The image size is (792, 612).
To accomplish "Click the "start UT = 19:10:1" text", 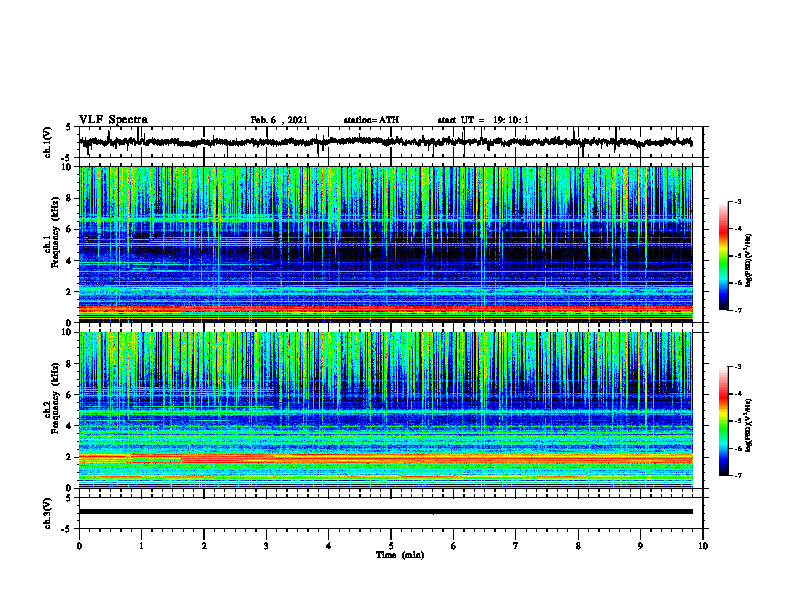I will click(483, 120).
